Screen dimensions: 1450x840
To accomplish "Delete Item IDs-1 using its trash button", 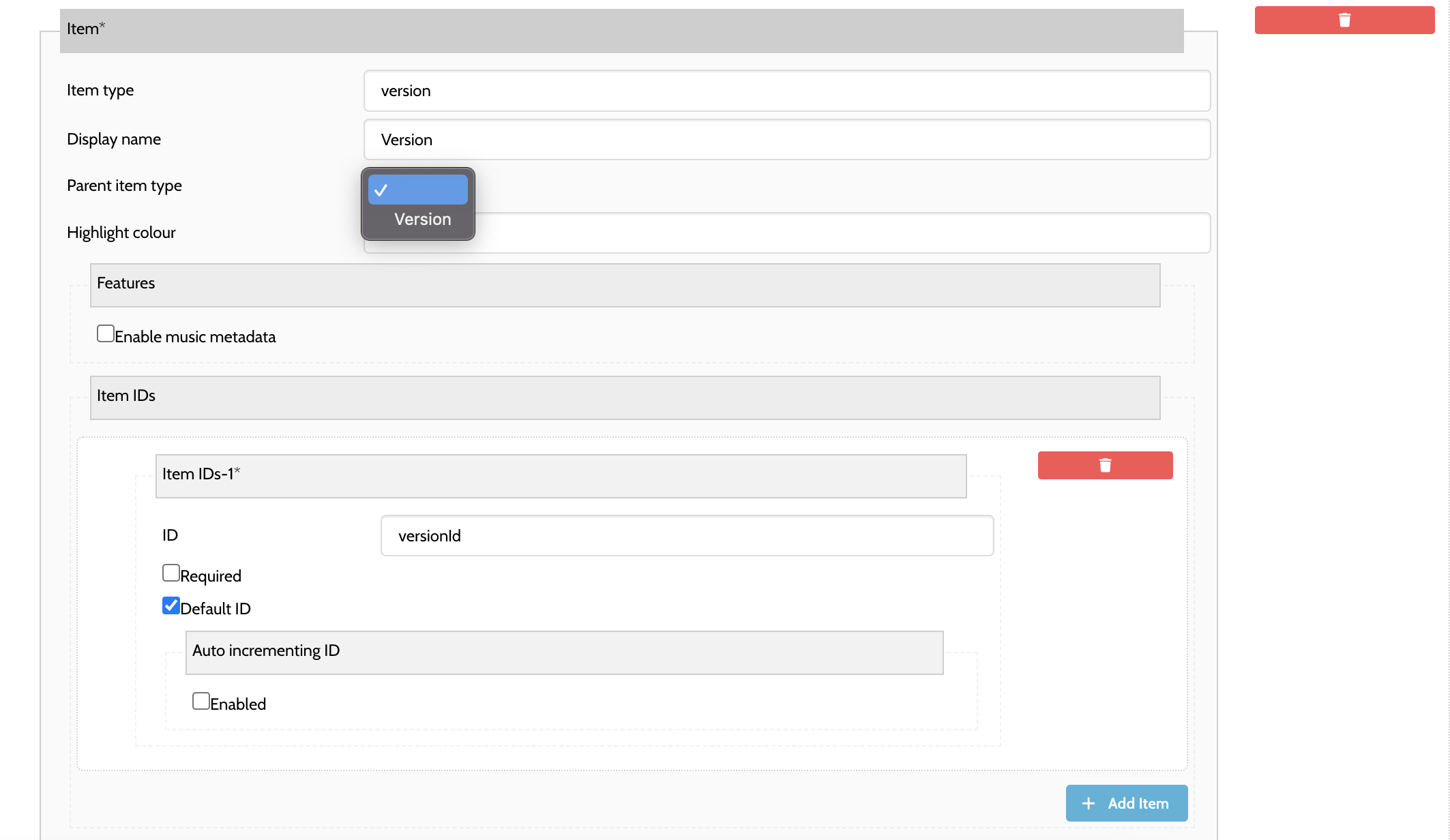I will point(1105,465).
